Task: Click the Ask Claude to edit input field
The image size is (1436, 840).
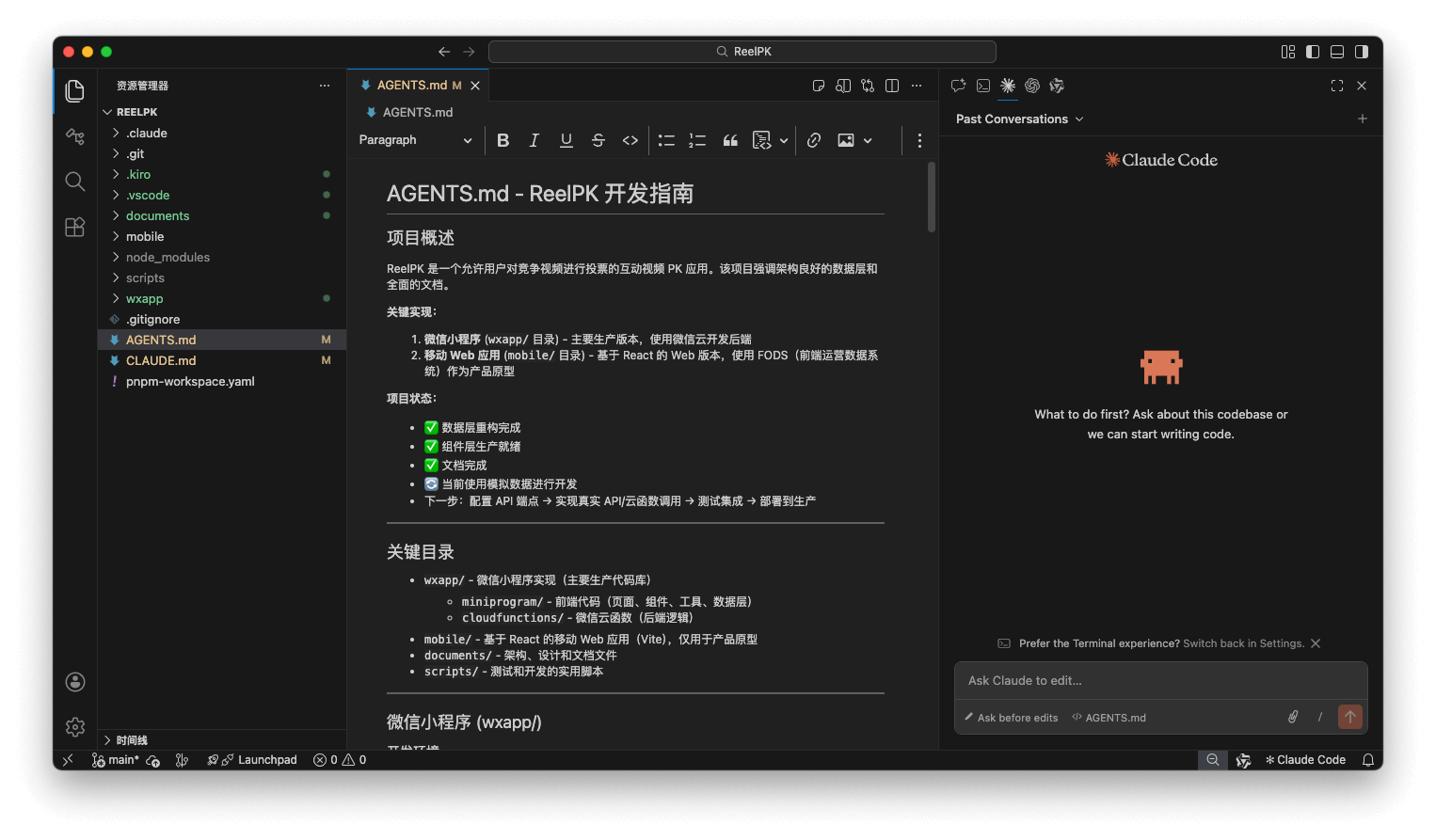Action: (x=1159, y=681)
